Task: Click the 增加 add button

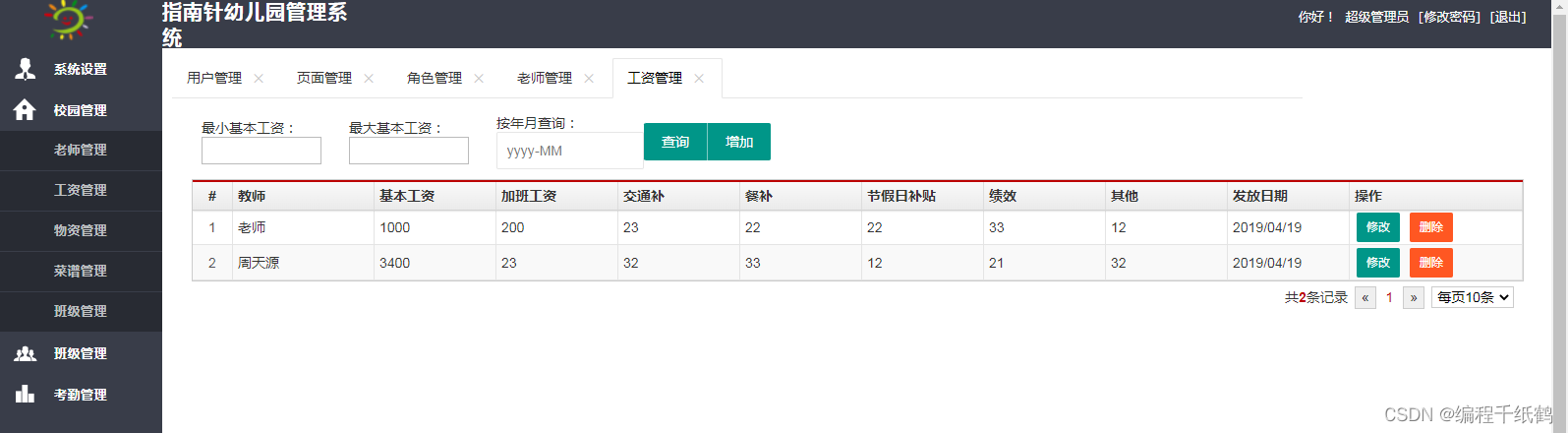Action: pyautogui.click(x=739, y=142)
